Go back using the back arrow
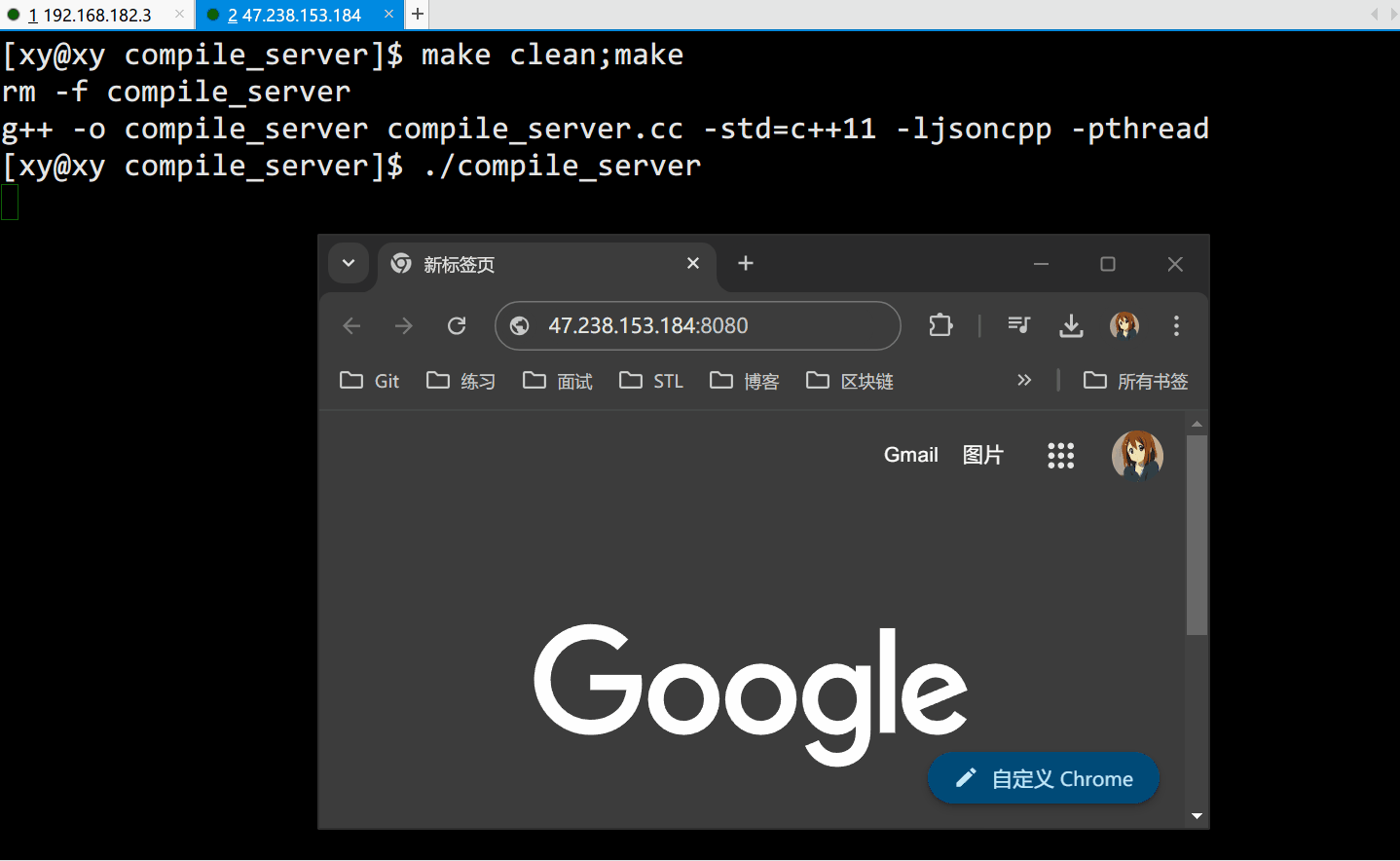The image size is (1400, 861). click(x=351, y=325)
